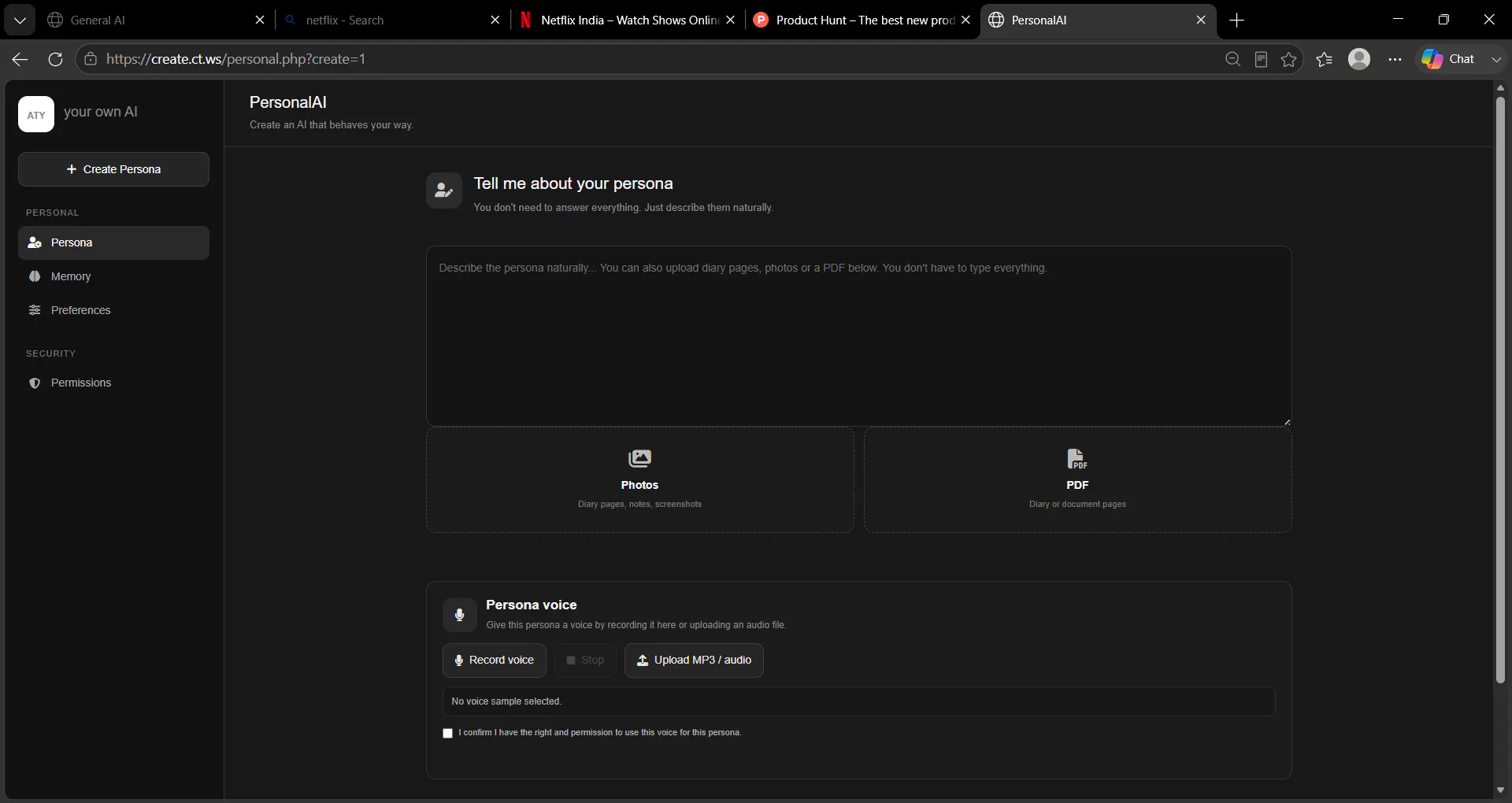Click the browser back arrow
This screenshot has width=1512, height=803.
20,59
